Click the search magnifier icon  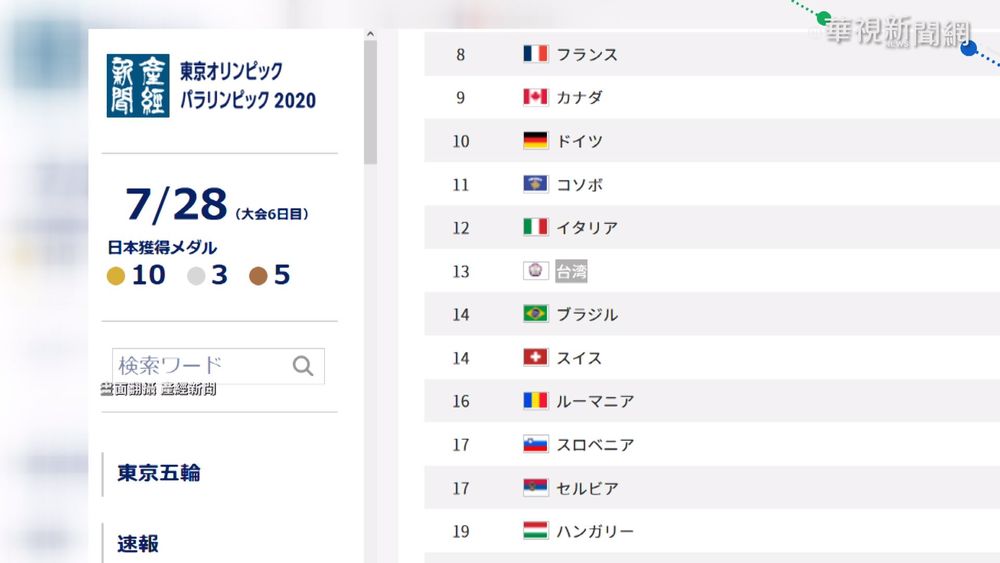[303, 366]
